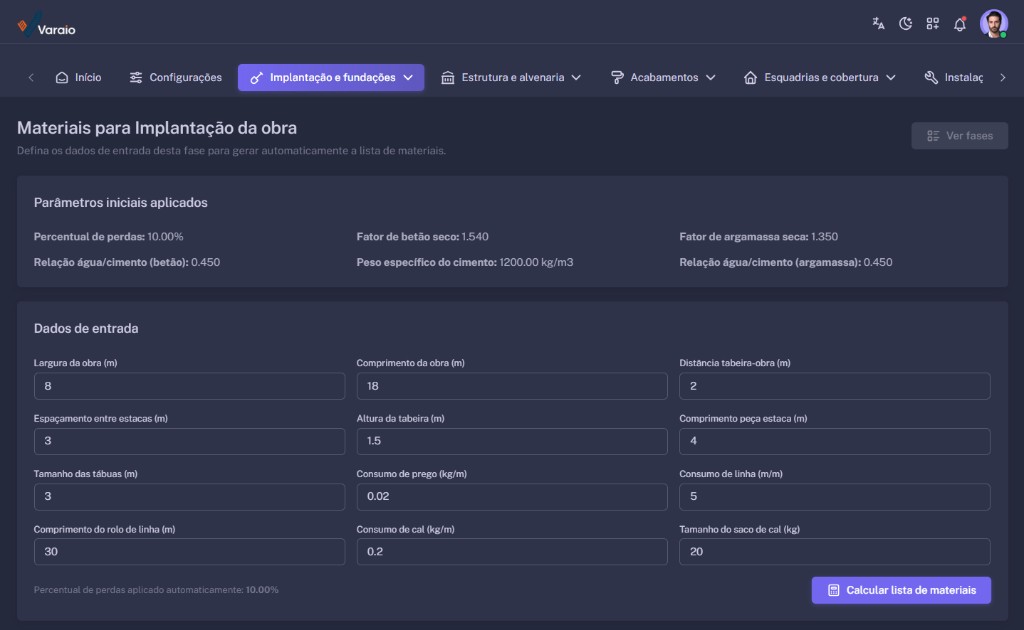Click the heading Materiais para Implantação da obra
1024x630 pixels.
click(x=157, y=128)
